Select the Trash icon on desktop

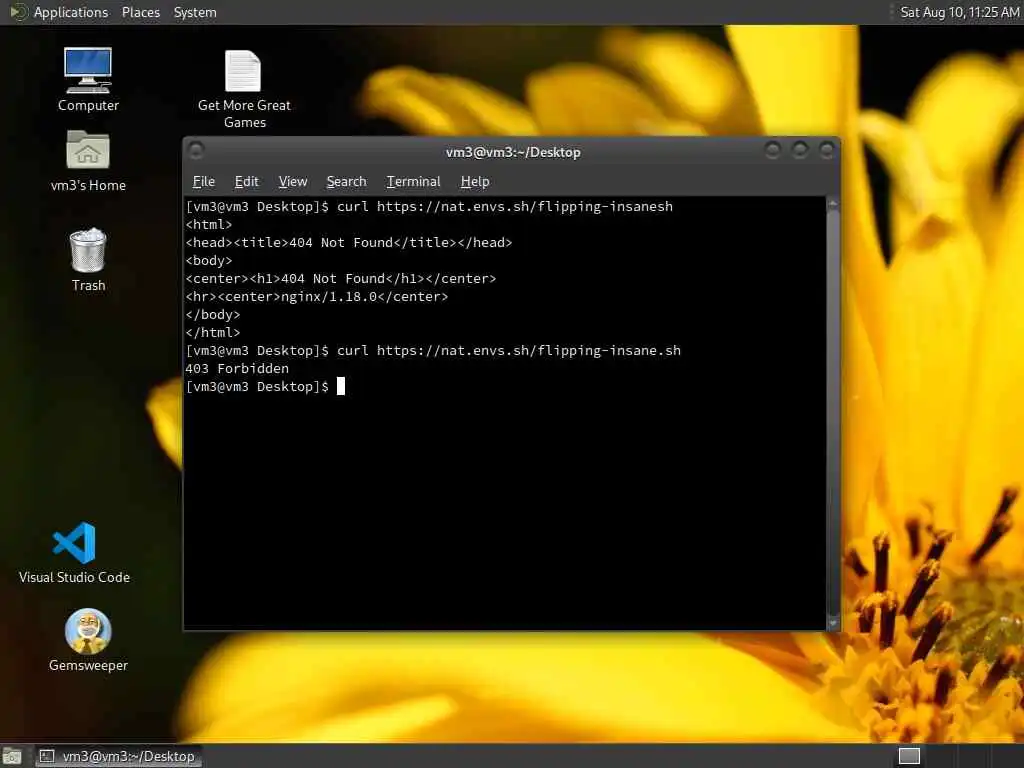(x=88, y=260)
